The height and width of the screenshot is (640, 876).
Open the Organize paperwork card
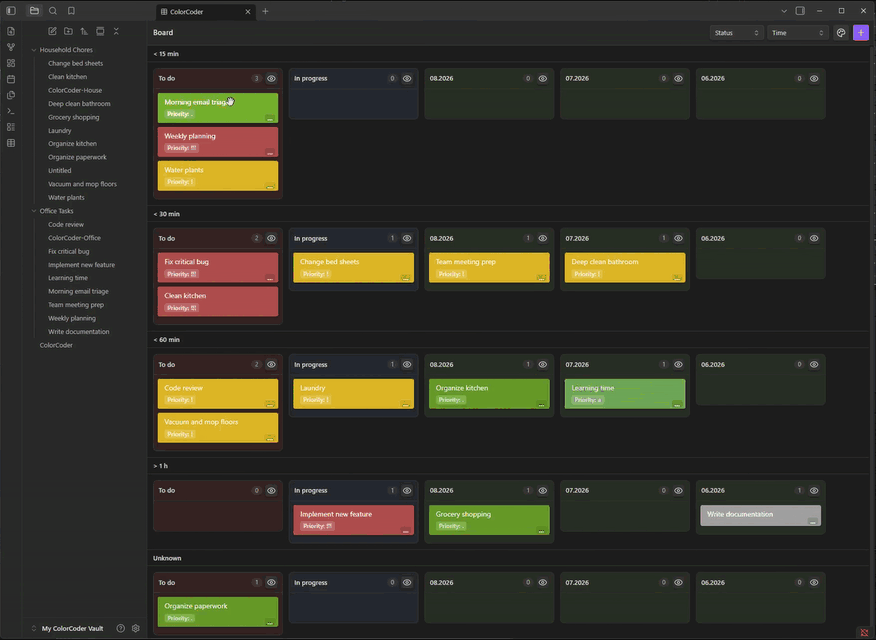pos(218,612)
